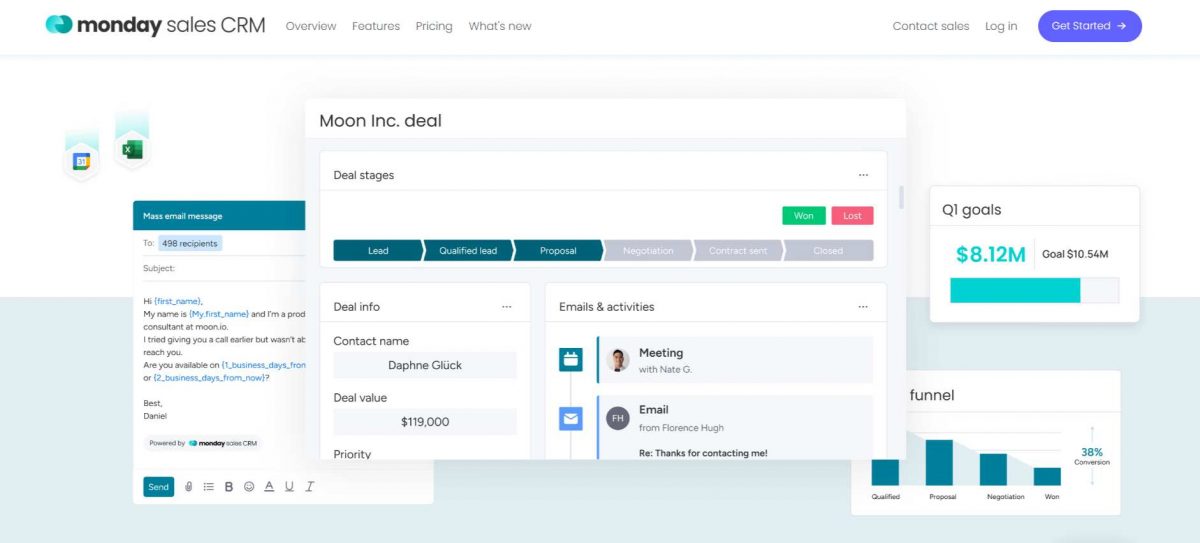Screen dimensions: 1200x543
Task: Click the text color icon
Action: pyautogui.click(x=269, y=487)
